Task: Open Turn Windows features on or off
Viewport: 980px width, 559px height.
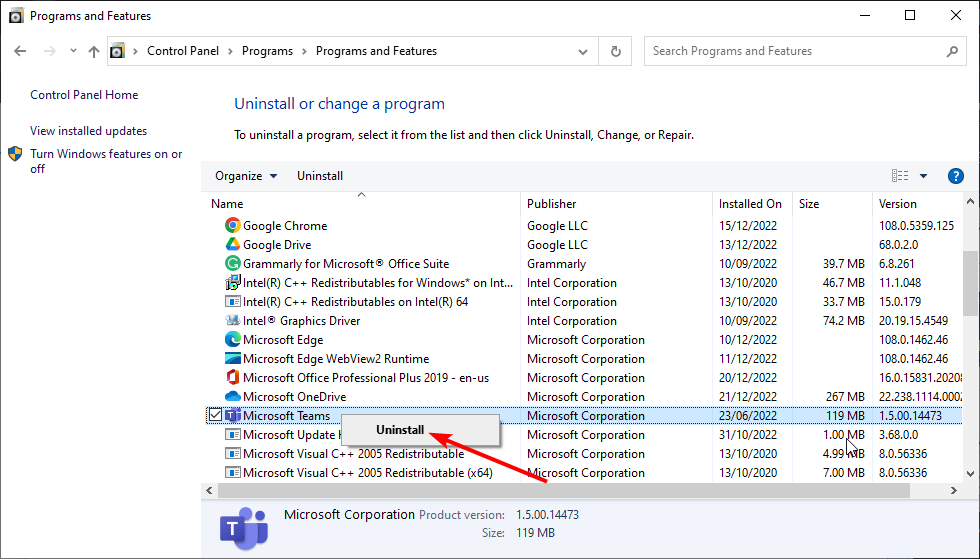Action: click(106, 161)
